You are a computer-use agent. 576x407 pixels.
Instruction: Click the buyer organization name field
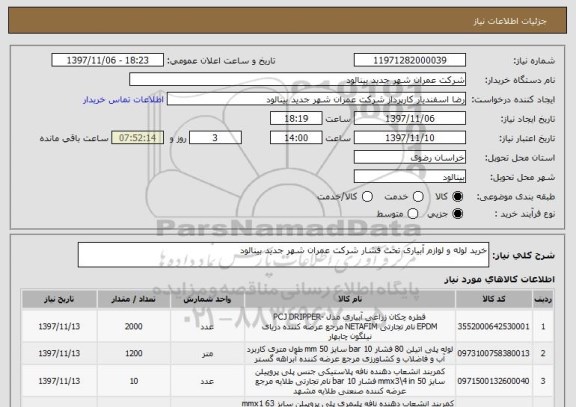[298, 80]
